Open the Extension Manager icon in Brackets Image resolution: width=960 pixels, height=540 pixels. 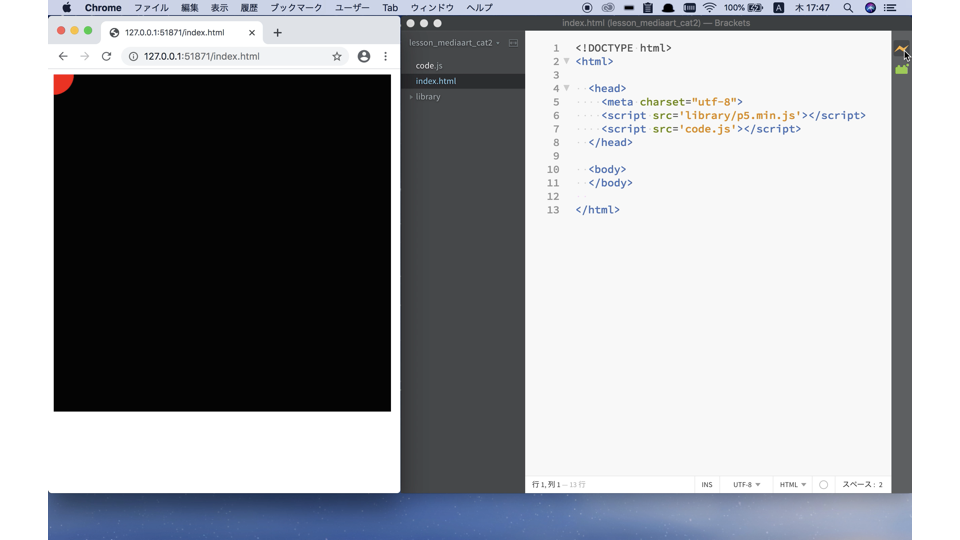click(x=901, y=69)
